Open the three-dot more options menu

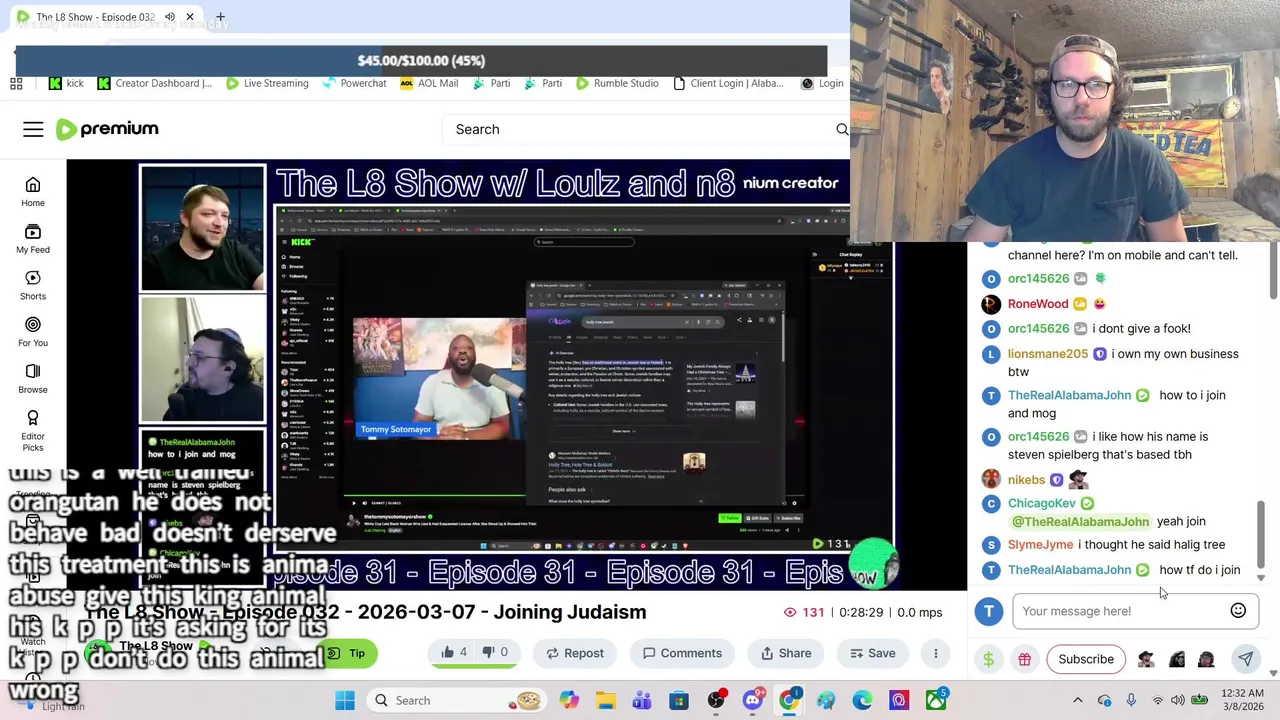pyautogui.click(x=936, y=653)
